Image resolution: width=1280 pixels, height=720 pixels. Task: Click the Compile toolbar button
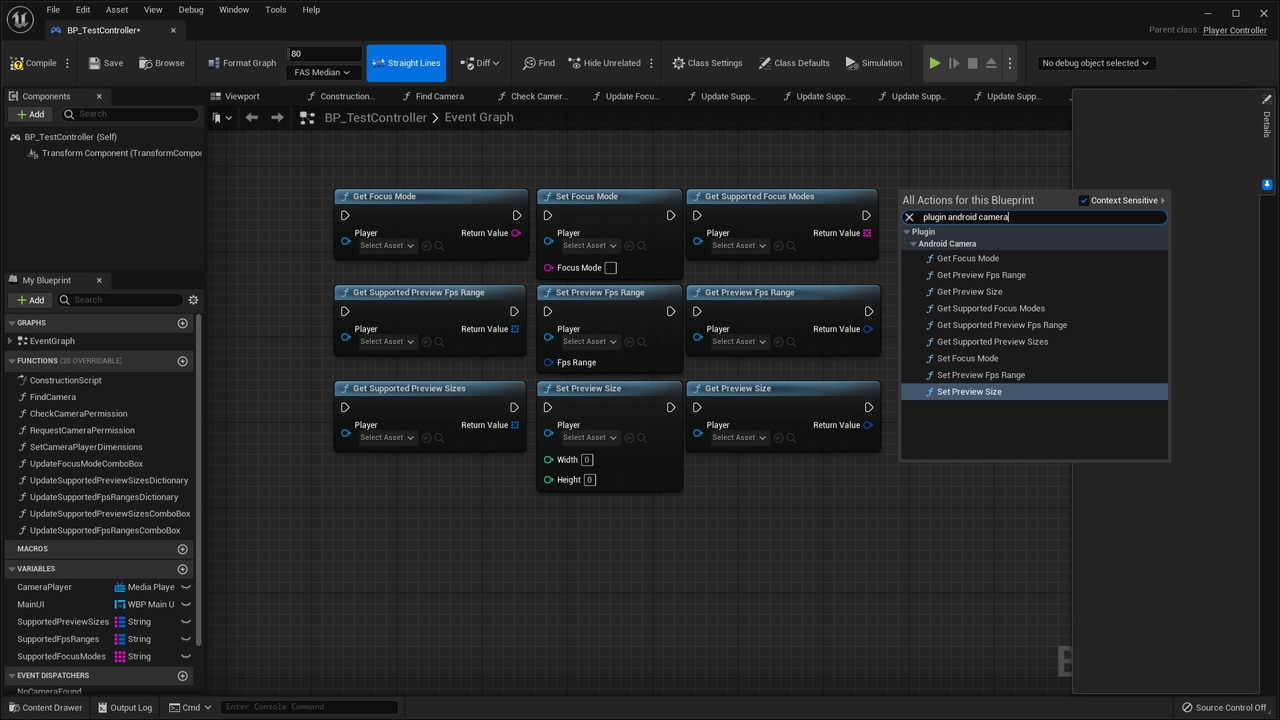[x=34, y=63]
